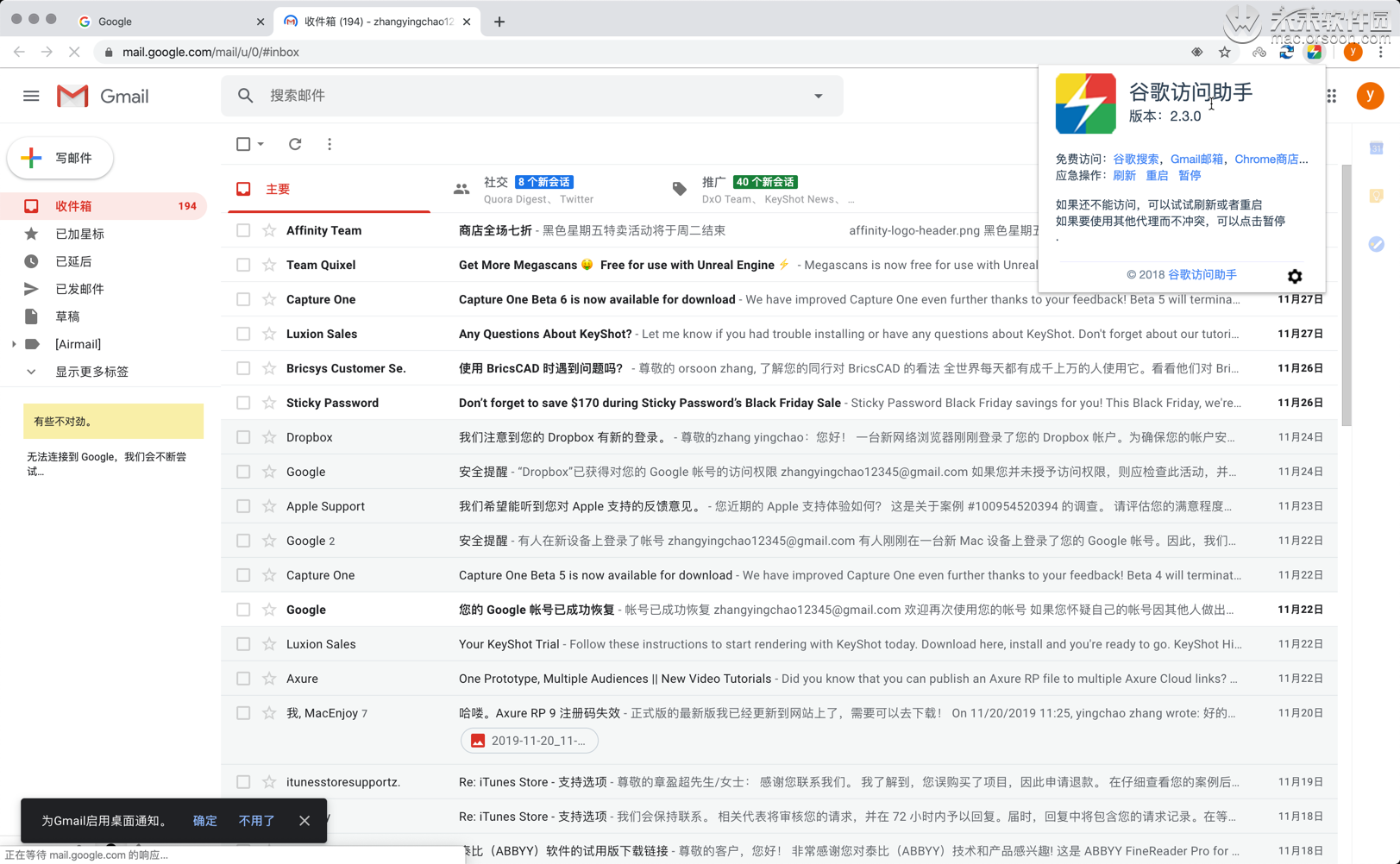Refresh the inbox with the refresh icon
The width and height of the screenshot is (1400, 864).
click(295, 144)
